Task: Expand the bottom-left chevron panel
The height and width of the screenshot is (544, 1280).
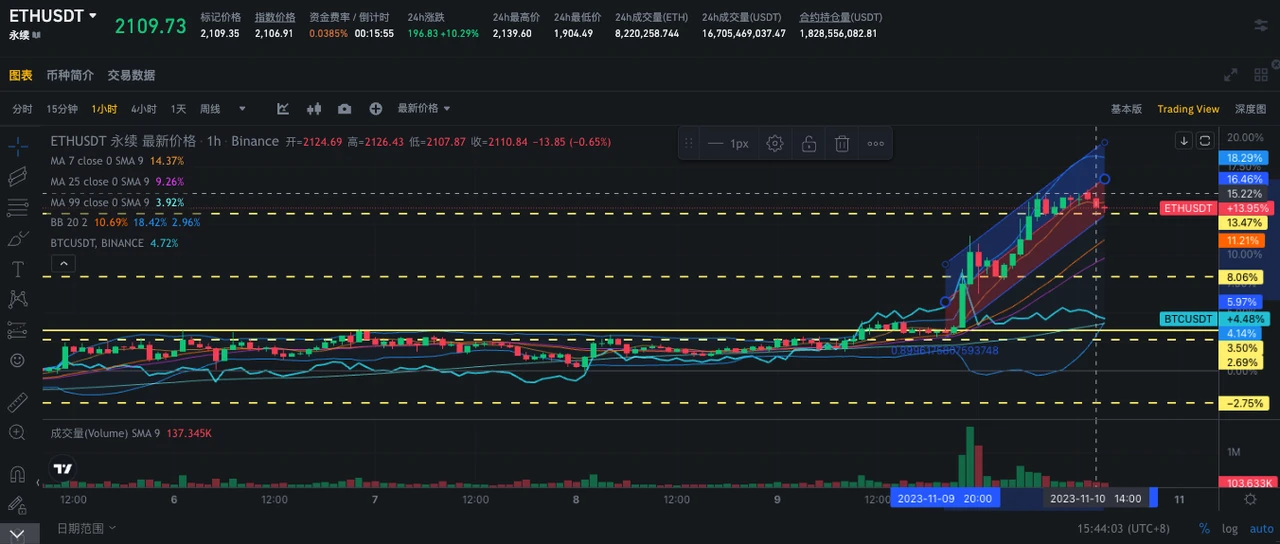Action: click(17, 535)
